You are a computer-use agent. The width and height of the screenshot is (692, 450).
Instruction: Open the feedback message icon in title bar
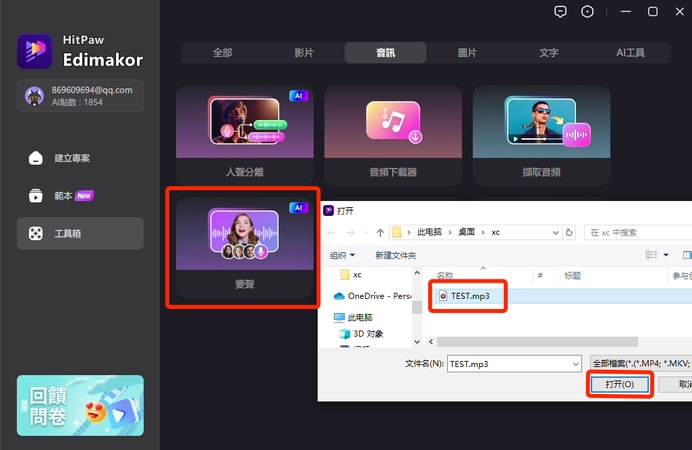(560, 11)
